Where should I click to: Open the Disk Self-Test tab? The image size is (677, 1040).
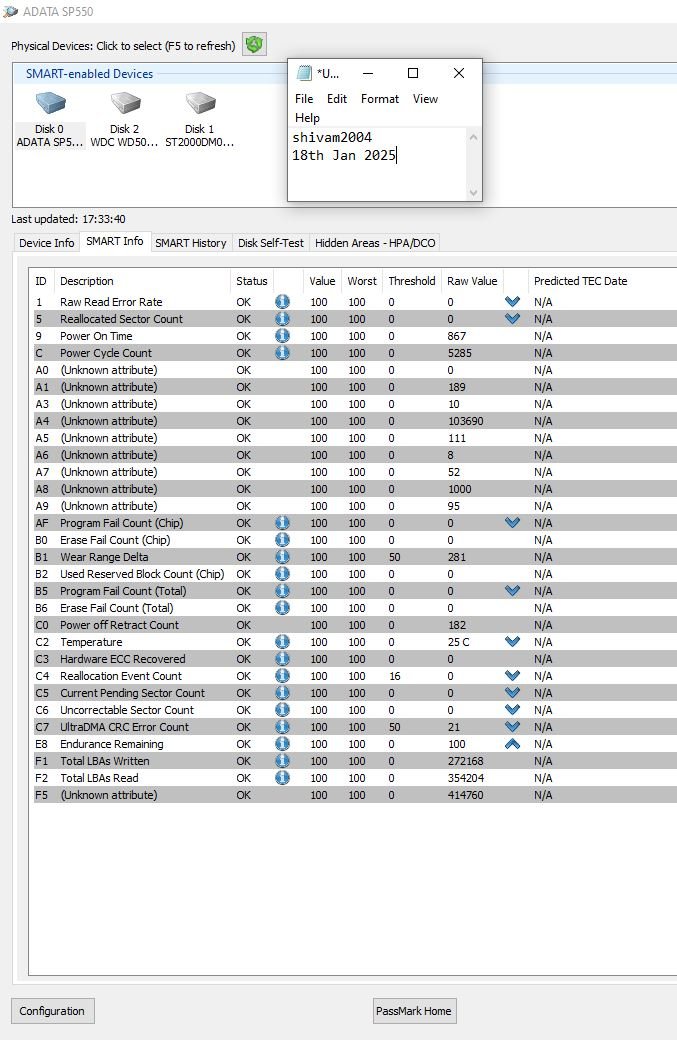[271, 243]
